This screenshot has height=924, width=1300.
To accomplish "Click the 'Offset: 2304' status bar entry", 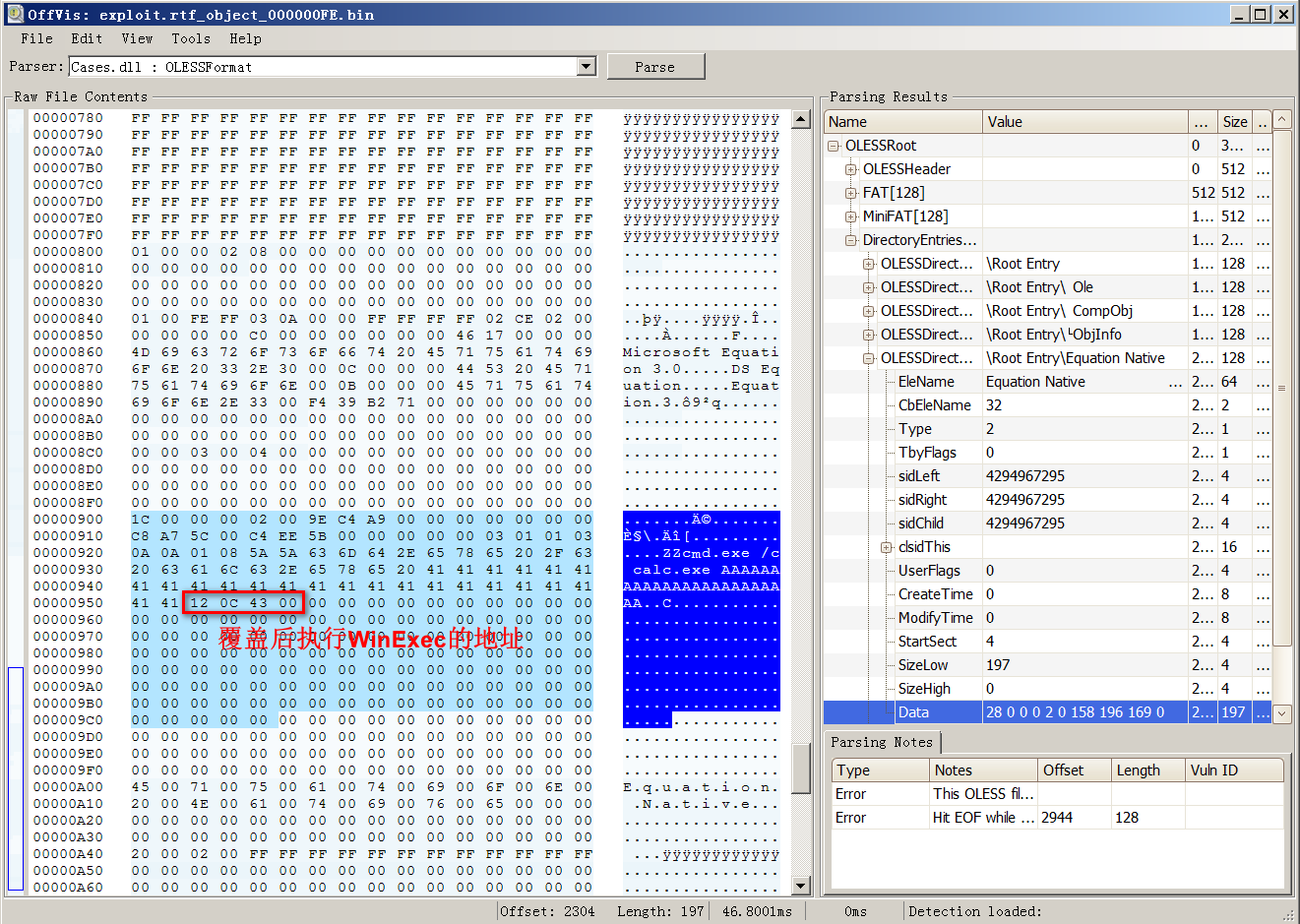I will 547,911.
